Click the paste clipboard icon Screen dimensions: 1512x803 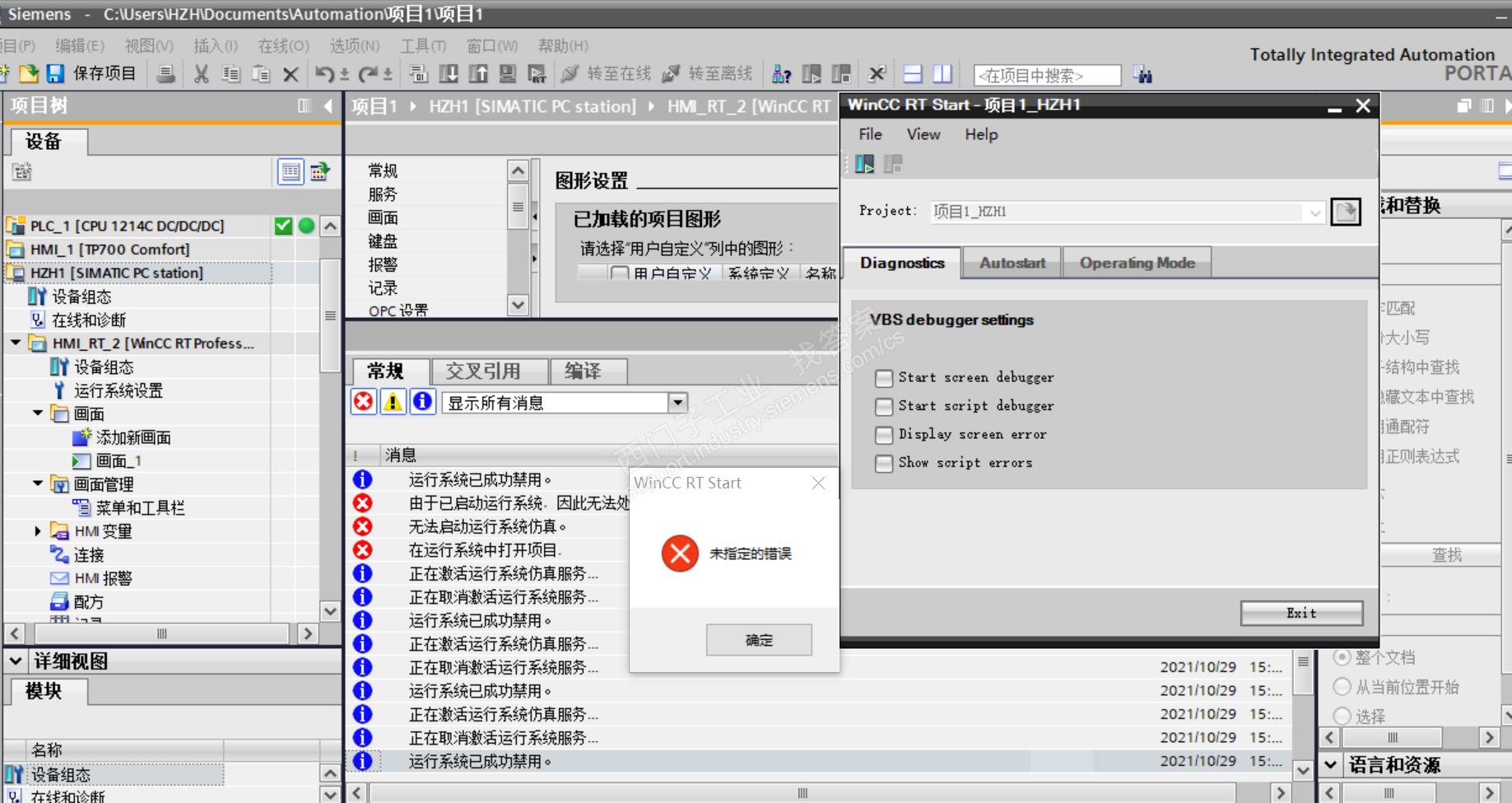[261, 74]
